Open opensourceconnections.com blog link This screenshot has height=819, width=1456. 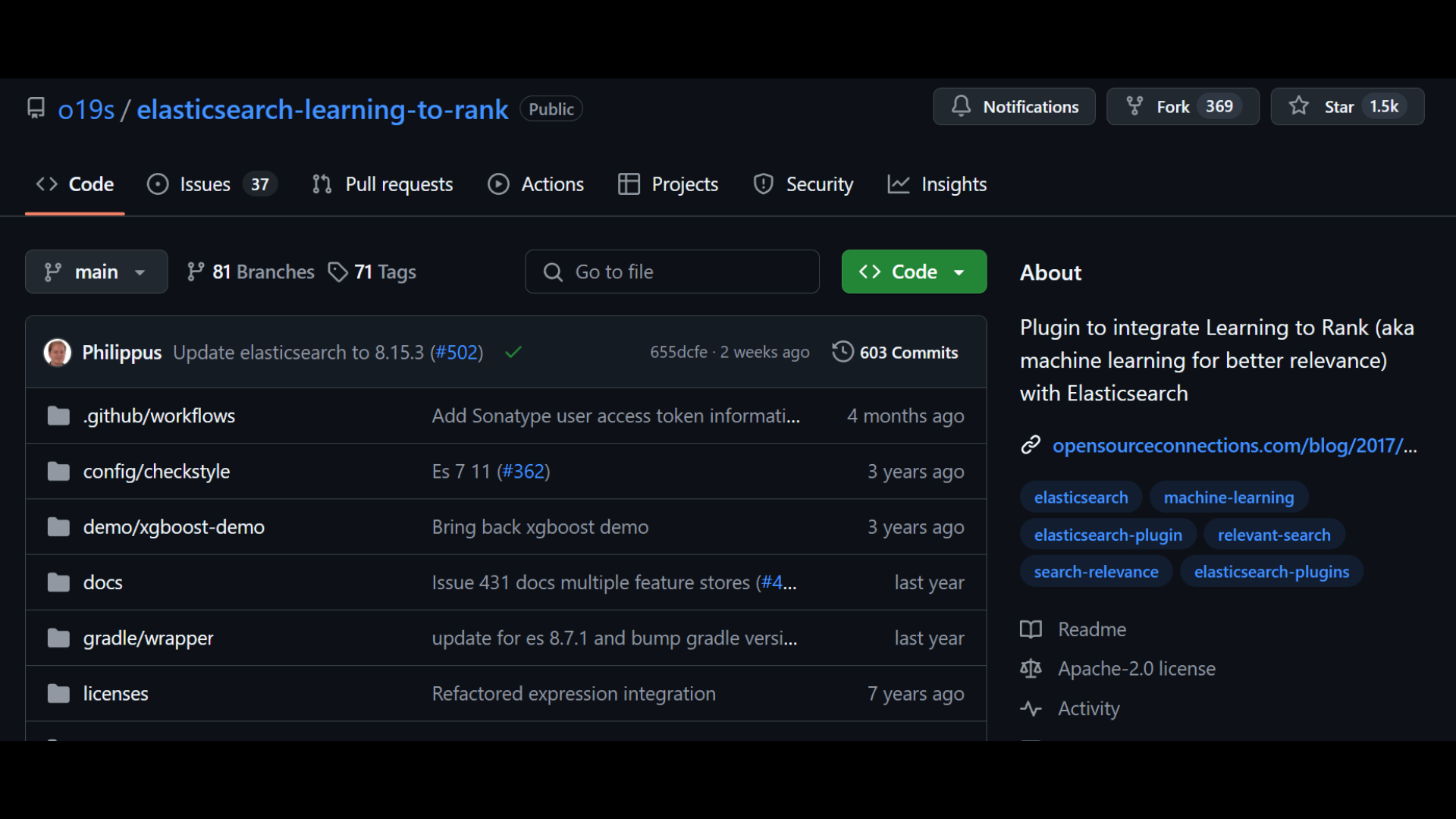1235,445
